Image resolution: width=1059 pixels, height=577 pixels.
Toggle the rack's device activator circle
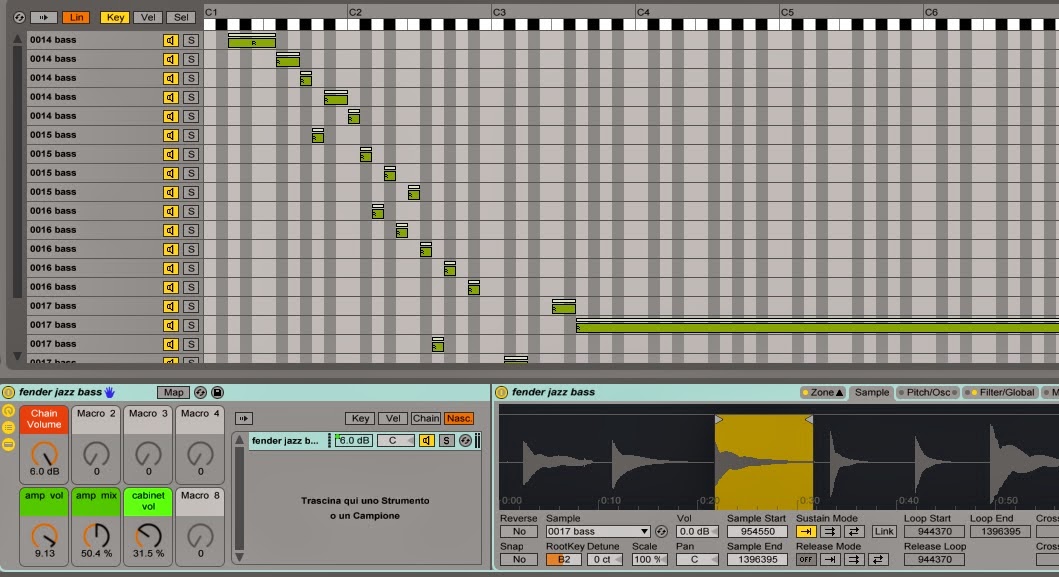coord(8,392)
